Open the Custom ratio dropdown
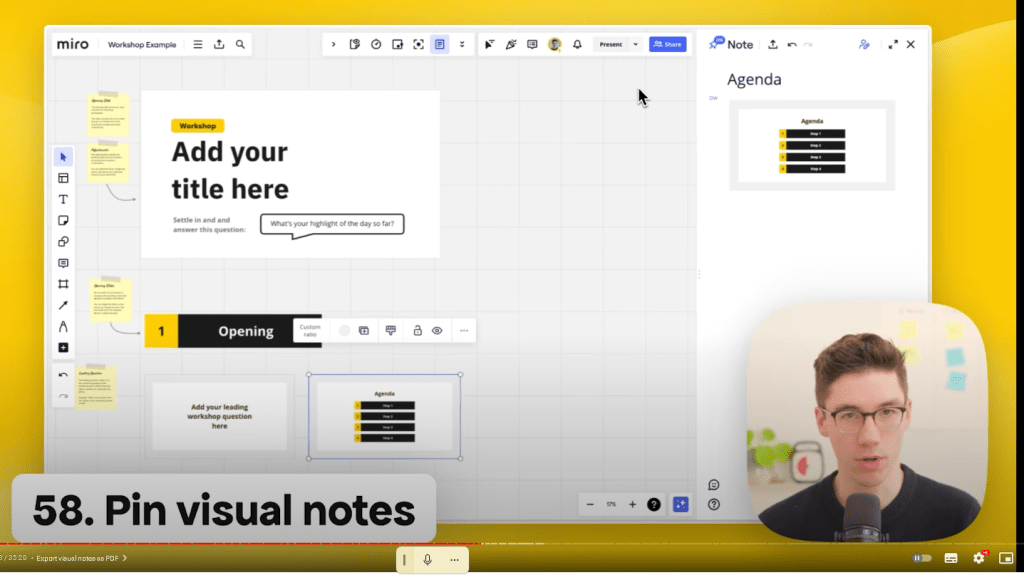The image size is (1024, 580). [x=310, y=330]
